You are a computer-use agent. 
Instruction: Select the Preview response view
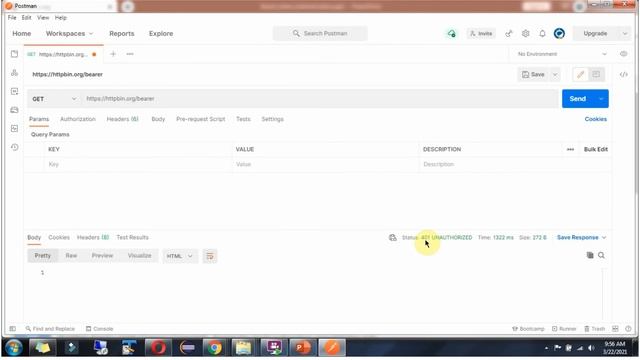[102, 256]
